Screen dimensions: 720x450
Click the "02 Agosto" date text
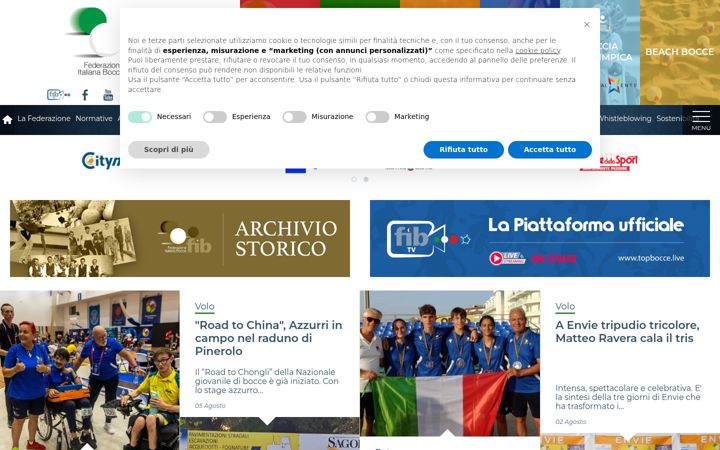pyautogui.click(x=570, y=422)
